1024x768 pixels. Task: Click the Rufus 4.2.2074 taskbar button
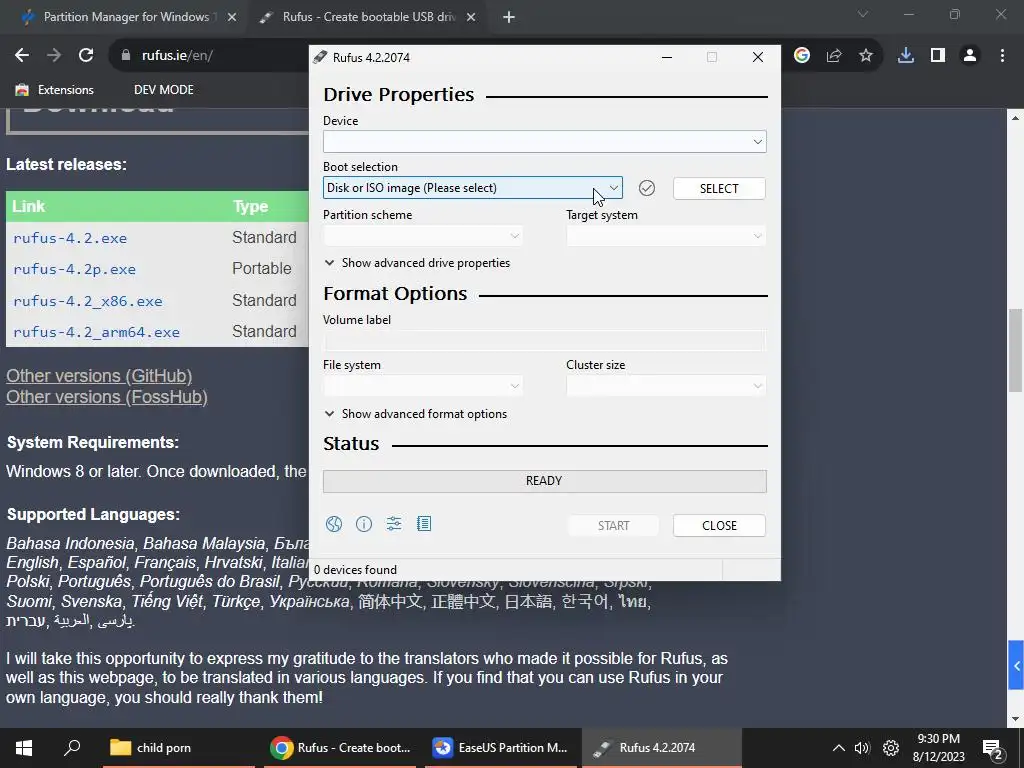point(660,748)
